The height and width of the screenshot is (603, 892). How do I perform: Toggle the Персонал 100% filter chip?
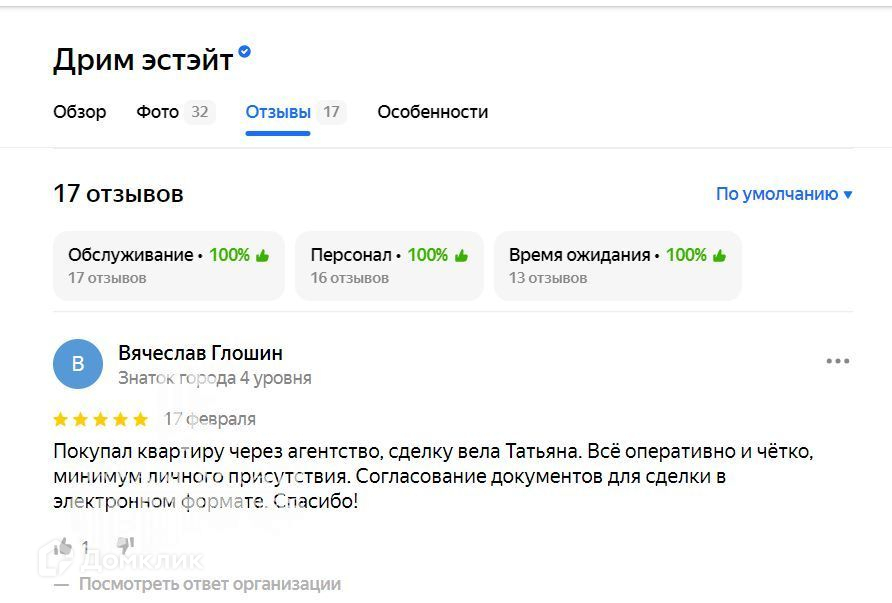pyautogui.click(x=389, y=266)
